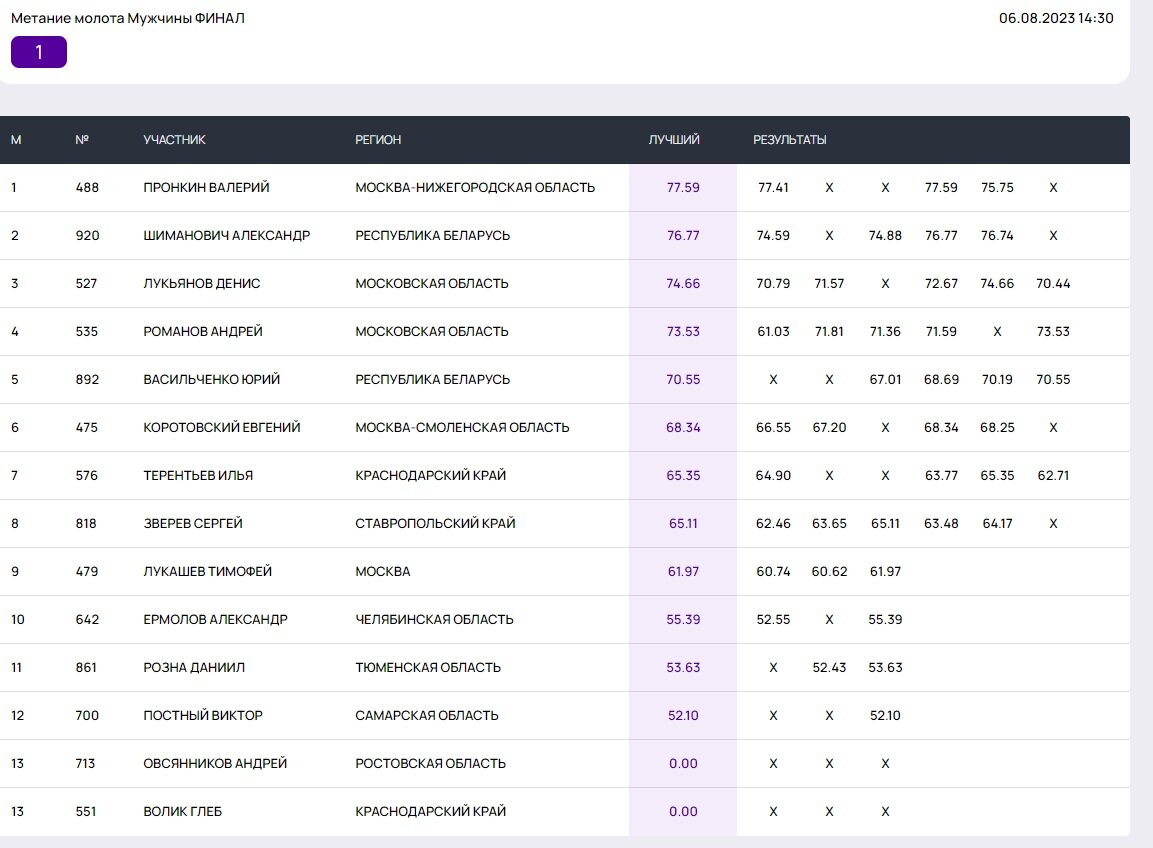The height and width of the screenshot is (848, 1153).
Task: Click attempt result 60.62
Action: tap(829, 571)
